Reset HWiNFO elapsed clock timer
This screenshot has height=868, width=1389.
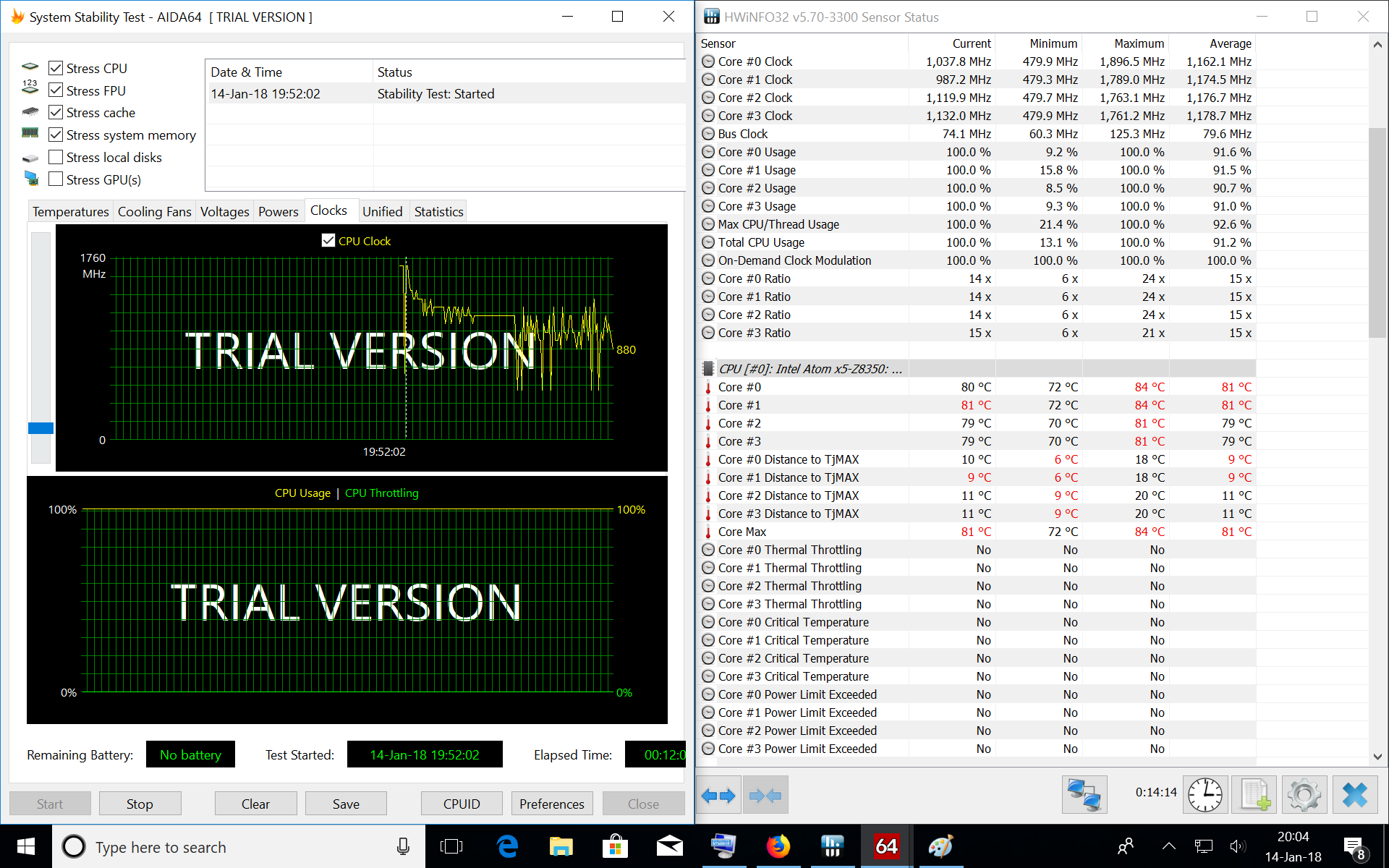(x=1205, y=794)
